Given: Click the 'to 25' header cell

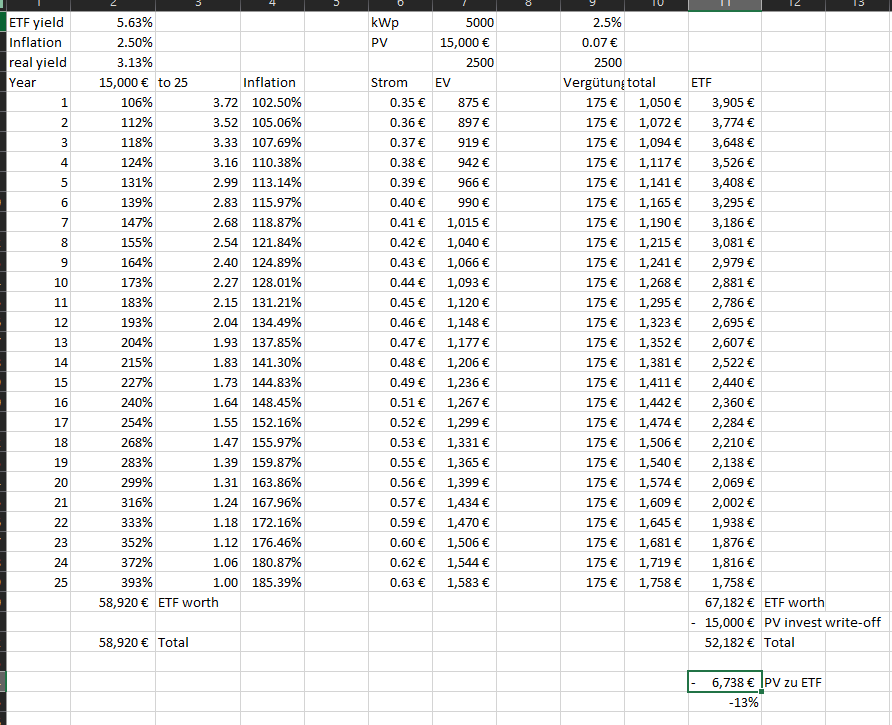Looking at the screenshot, I should [197, 82].
